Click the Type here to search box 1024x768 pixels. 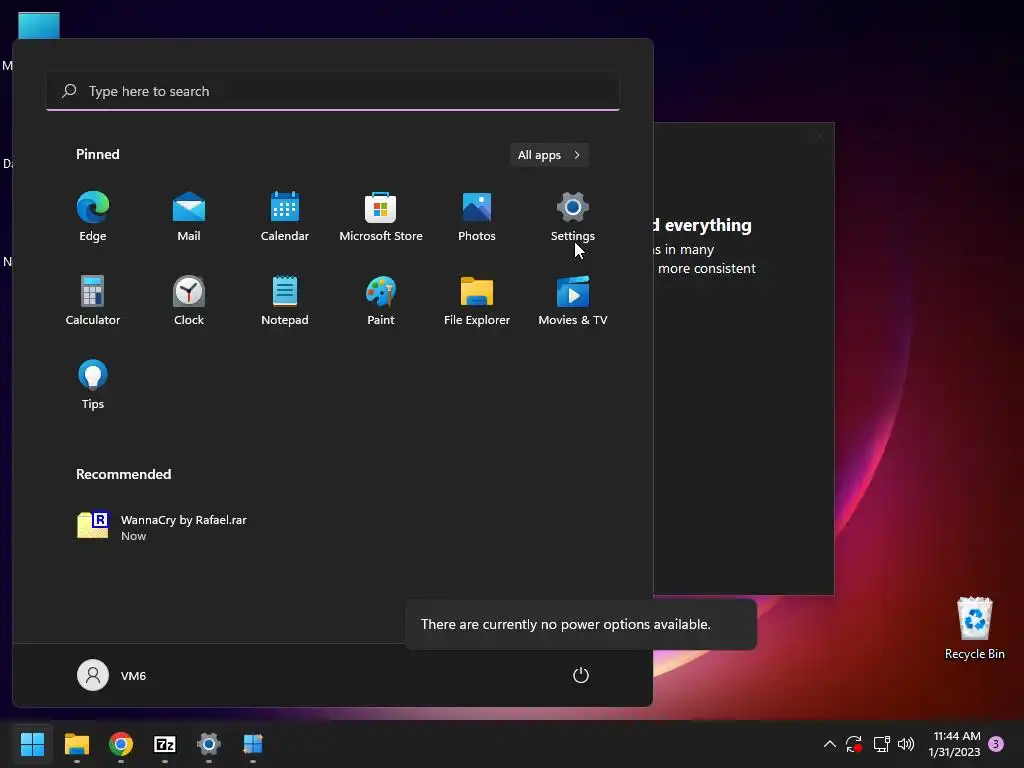[333, 91]
